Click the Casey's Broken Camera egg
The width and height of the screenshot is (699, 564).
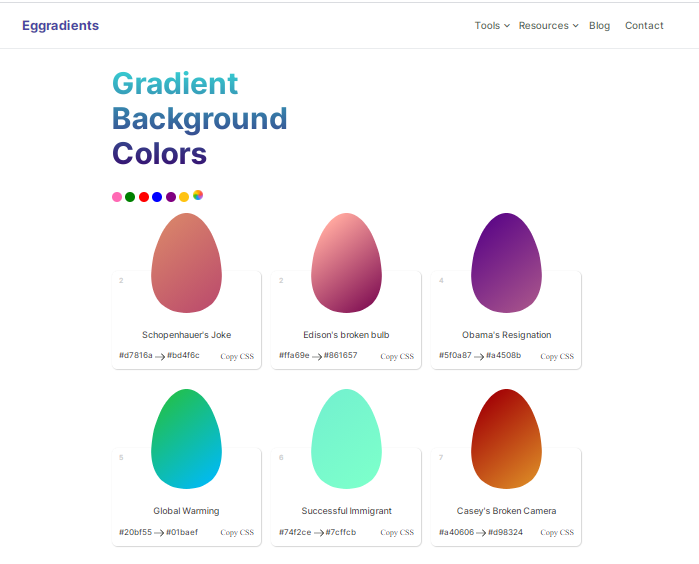click(506, 439)
